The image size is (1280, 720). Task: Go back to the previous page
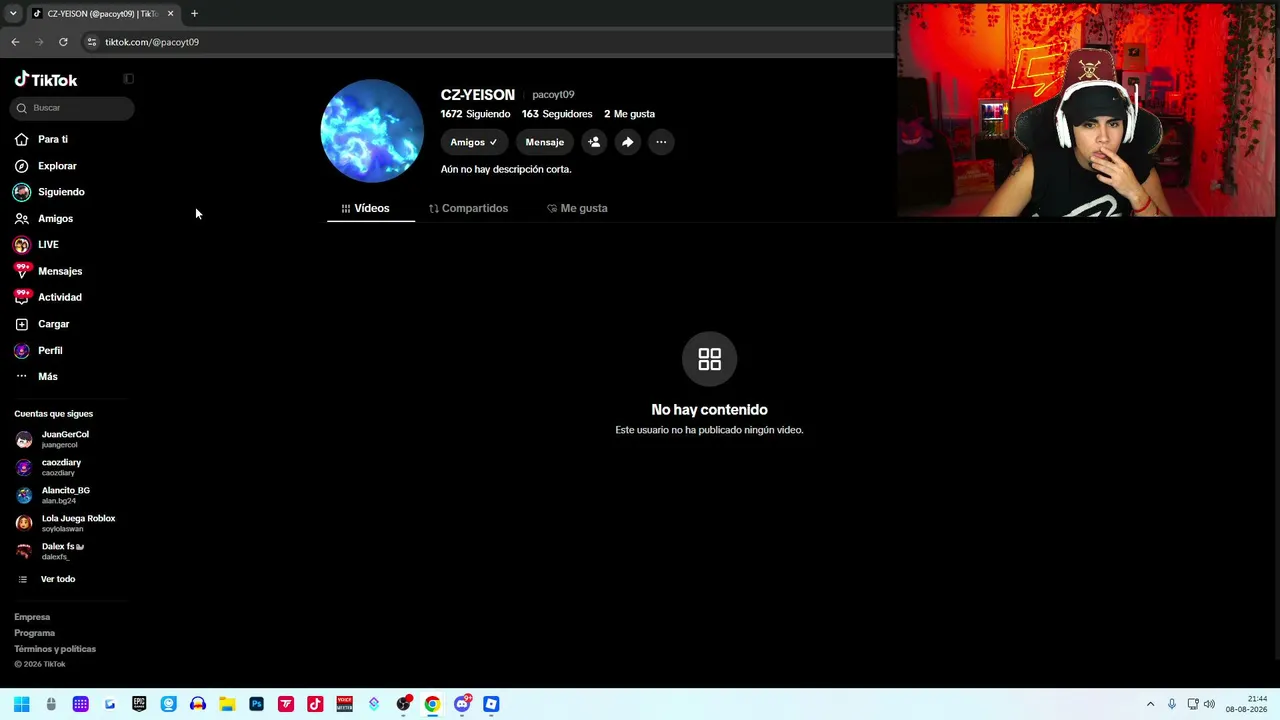[15, 42]
